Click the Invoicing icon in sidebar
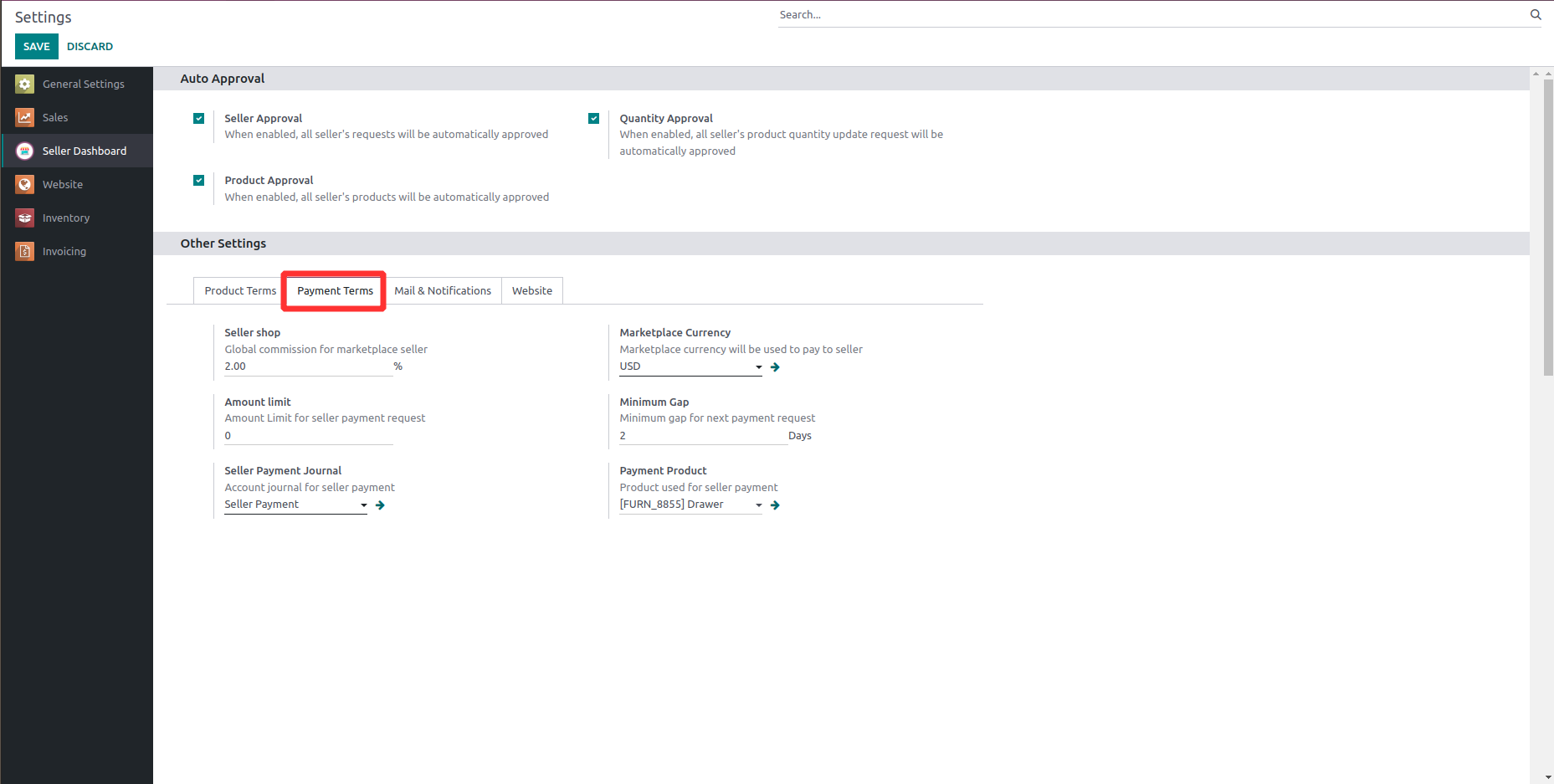Screen dimensions: 1554x784 25,251
